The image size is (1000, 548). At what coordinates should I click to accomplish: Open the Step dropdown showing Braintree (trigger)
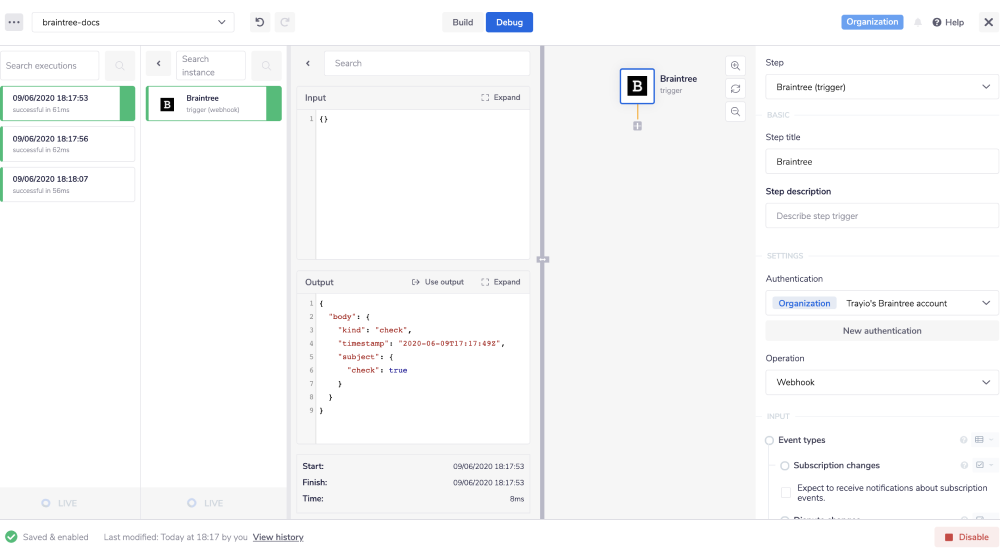882,87
